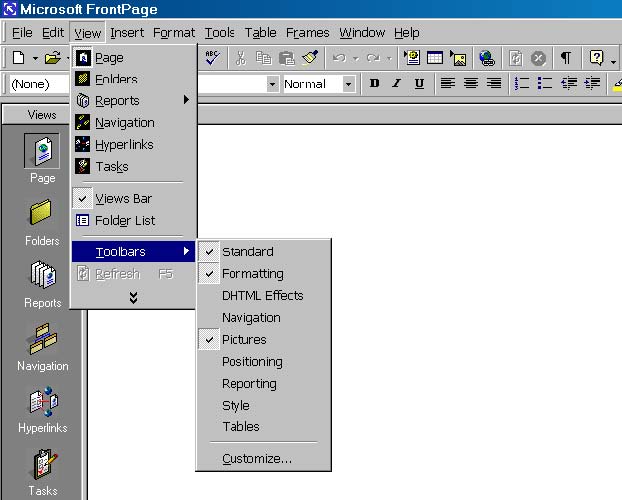622x500 pixels.
Task: Choose Hyperlinks in the View menu
Action: click(134, 145)
